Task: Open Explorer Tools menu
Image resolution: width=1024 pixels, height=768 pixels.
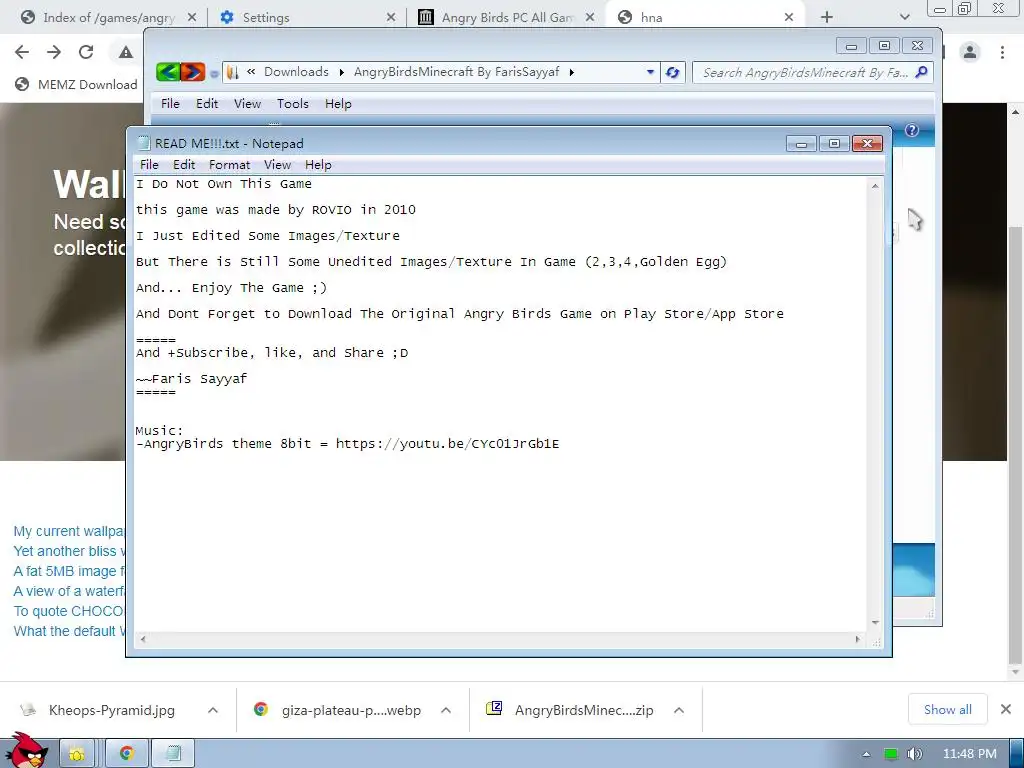Action: coord(293,104)
